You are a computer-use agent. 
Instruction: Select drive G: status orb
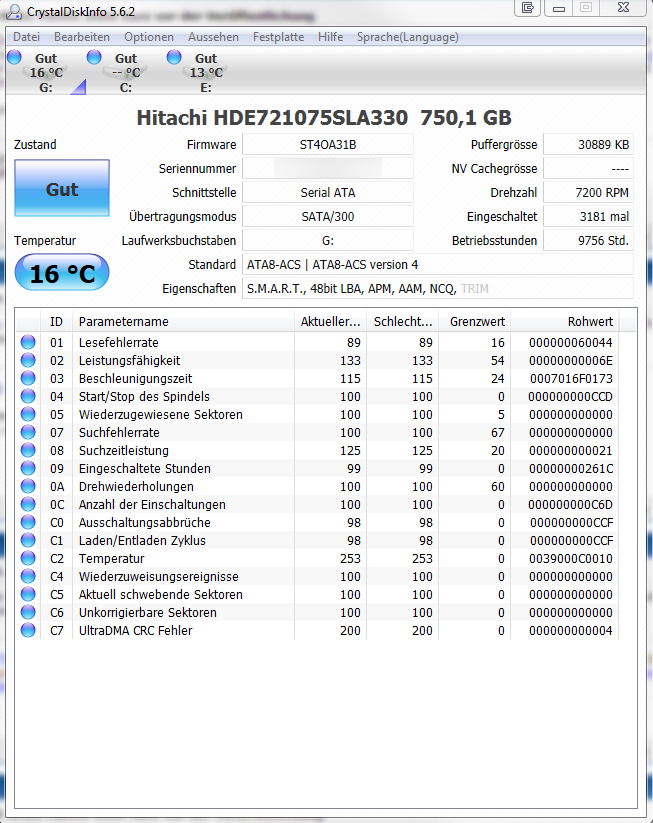14,57
